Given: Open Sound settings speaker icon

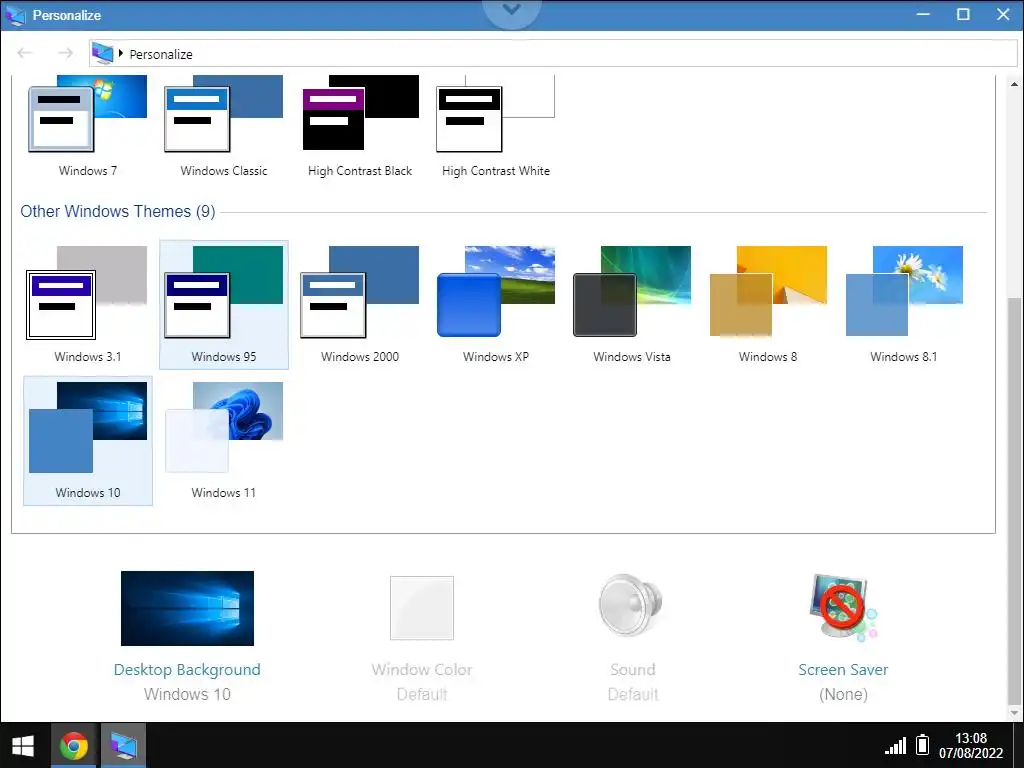Looking at the screenshot, I should pyautogui.click(x=631, y=605).
